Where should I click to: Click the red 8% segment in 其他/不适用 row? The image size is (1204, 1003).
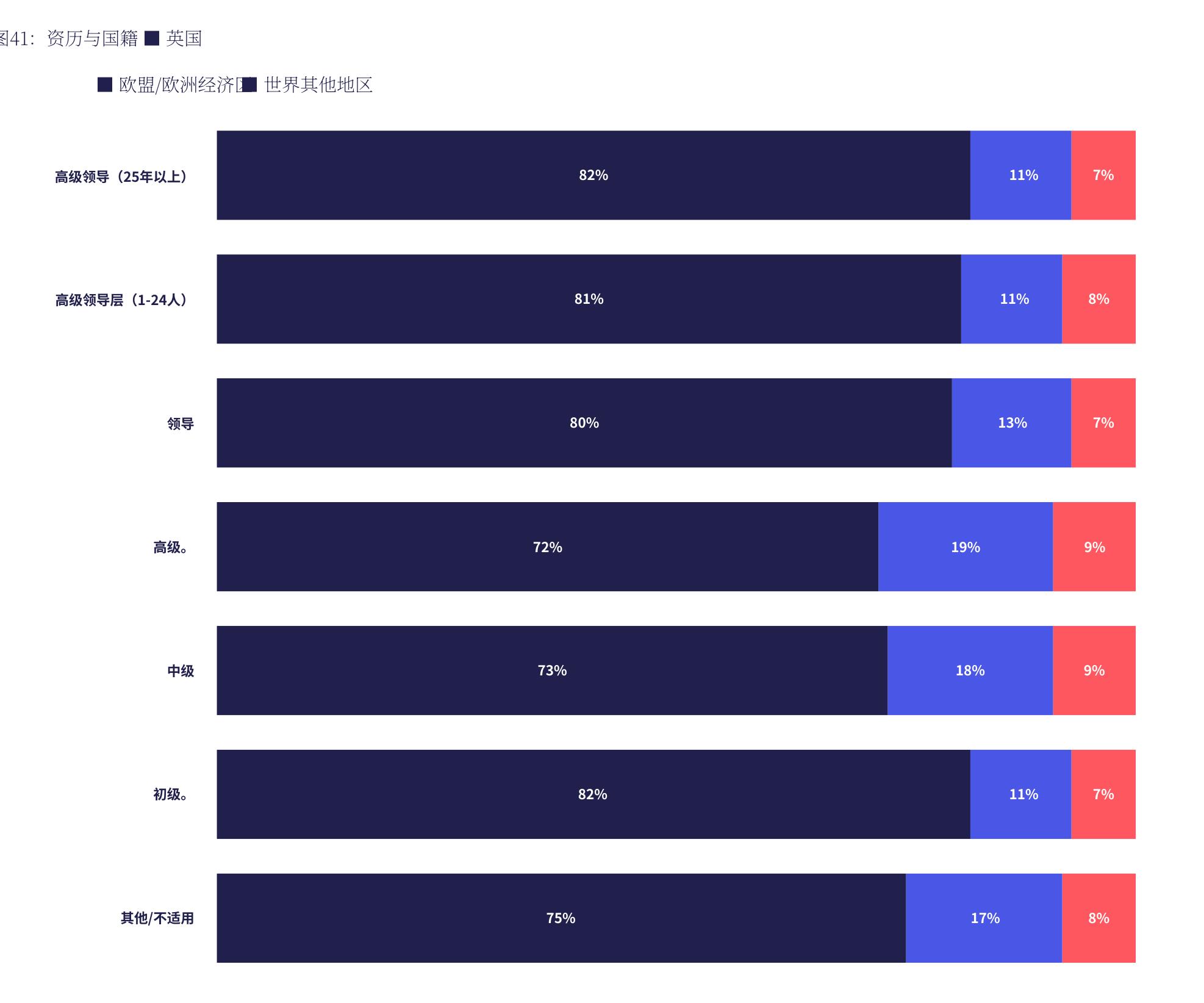click(x=1098, y=918)
